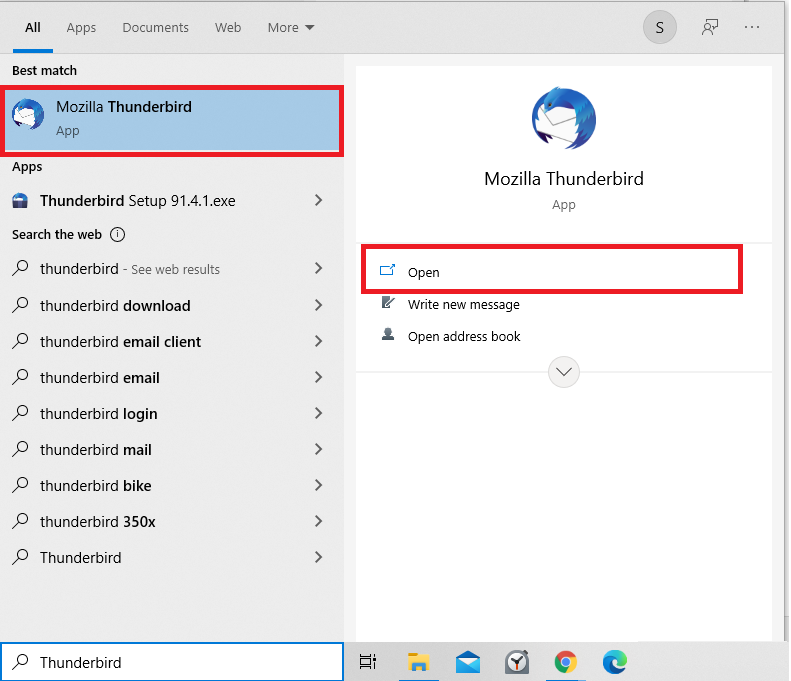Expand more actions with circular chevron
This screenshot has width=791, height=681.
pyautogui.click(x=563, y=372)
